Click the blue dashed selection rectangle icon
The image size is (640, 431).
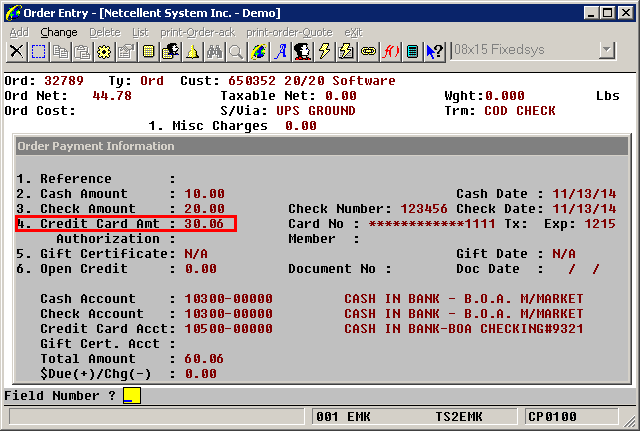38,52
